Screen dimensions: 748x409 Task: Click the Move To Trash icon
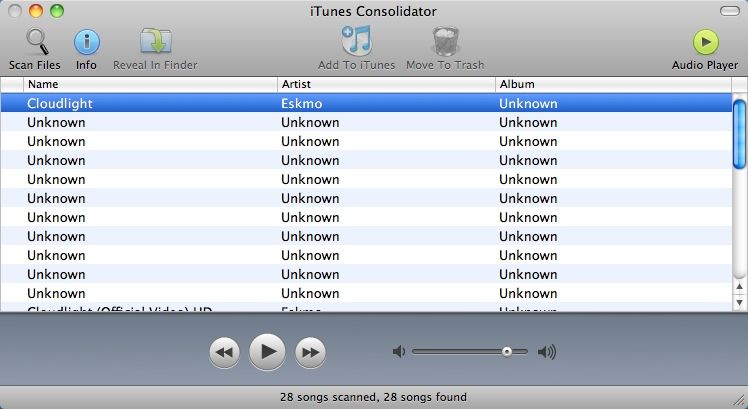(x=446, y=42)
